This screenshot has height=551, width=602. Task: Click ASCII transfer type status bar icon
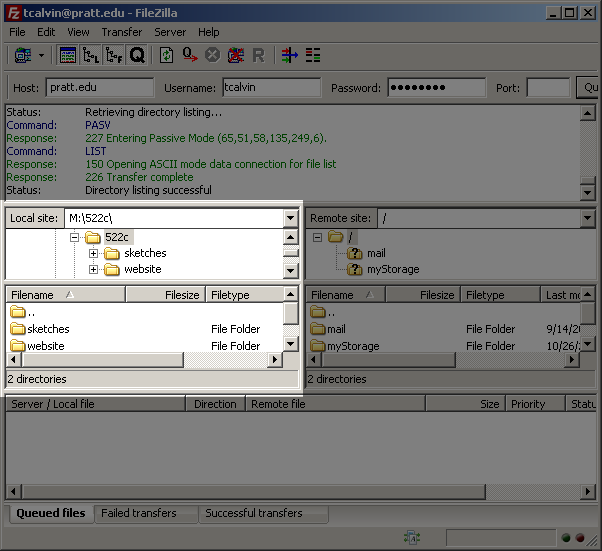(x=412, y=538)
